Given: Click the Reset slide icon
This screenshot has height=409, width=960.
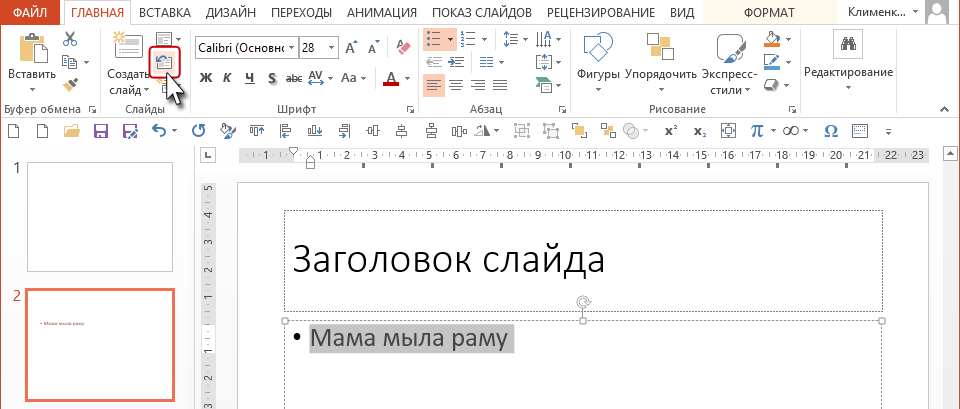Looking at the screenshot, I should point(164,62).
